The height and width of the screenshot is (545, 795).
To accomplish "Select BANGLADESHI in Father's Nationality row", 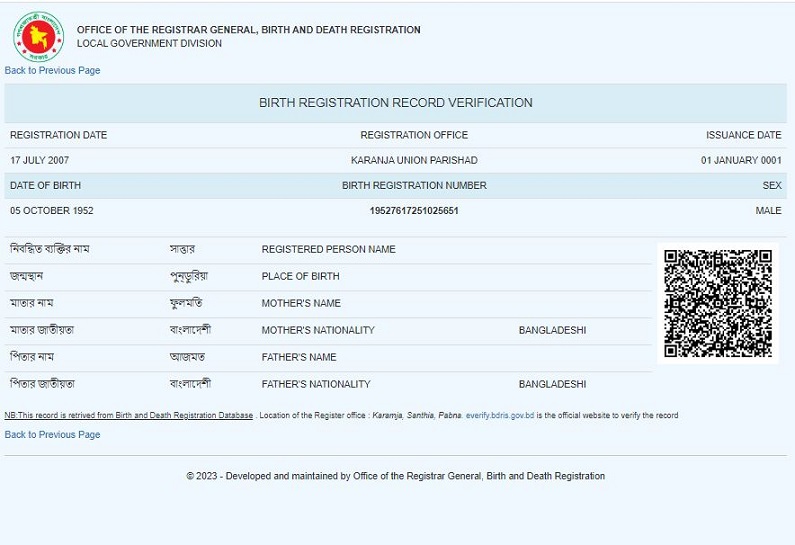I will point(552,384).
